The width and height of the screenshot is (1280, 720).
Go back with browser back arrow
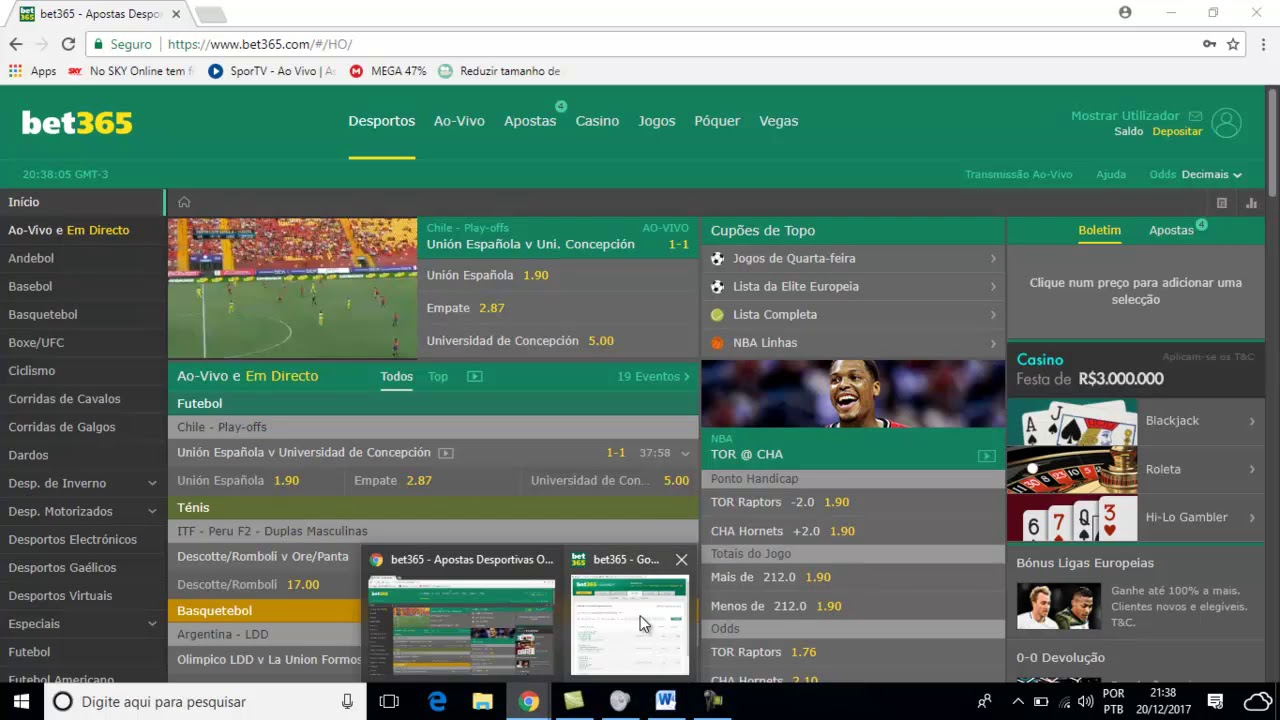click(x=16, y=44)
